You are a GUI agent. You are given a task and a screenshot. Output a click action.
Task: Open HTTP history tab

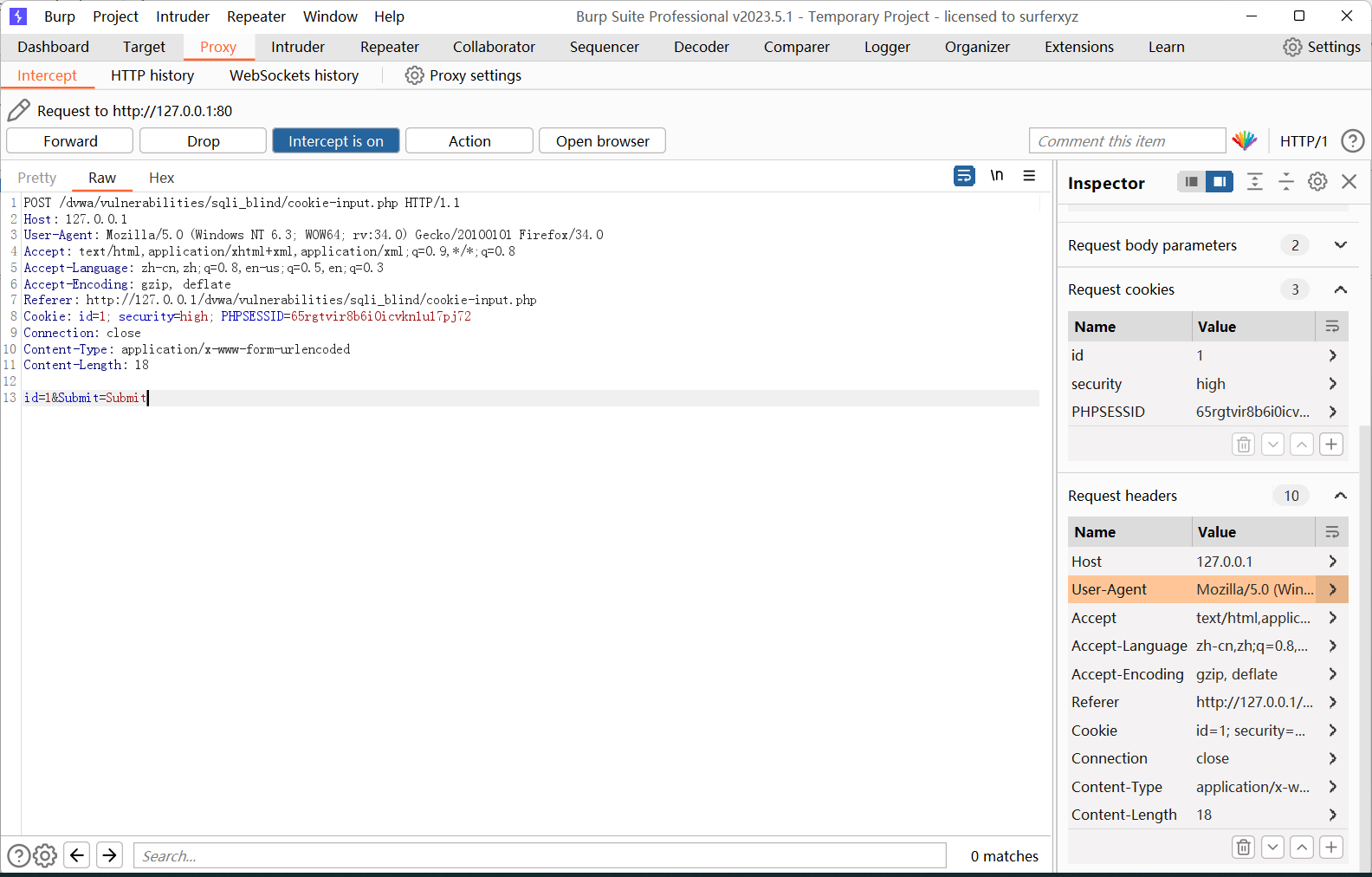coord(152,75)
